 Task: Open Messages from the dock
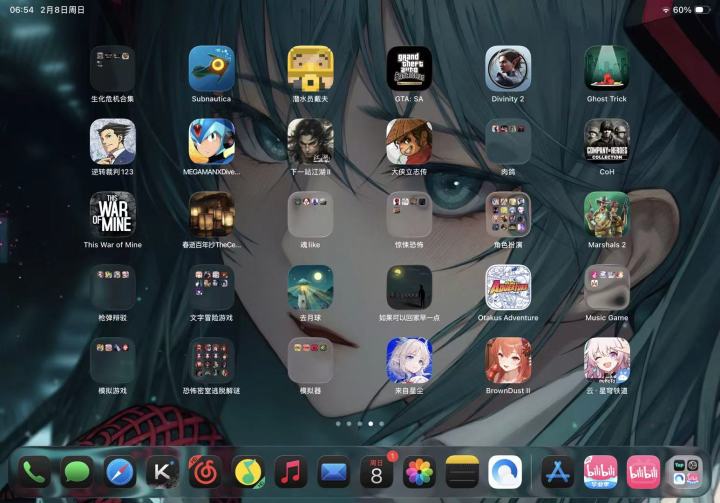click(x=77, y=472)
